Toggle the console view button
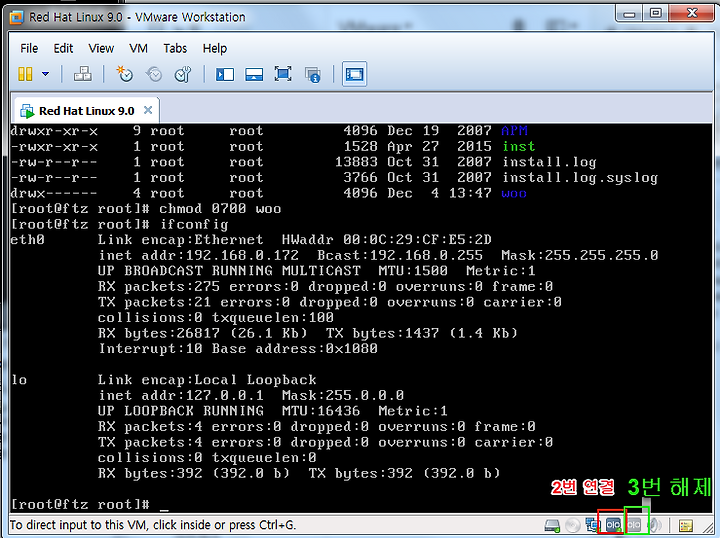This screenshot has height=538, width=720. coord(354,74)
